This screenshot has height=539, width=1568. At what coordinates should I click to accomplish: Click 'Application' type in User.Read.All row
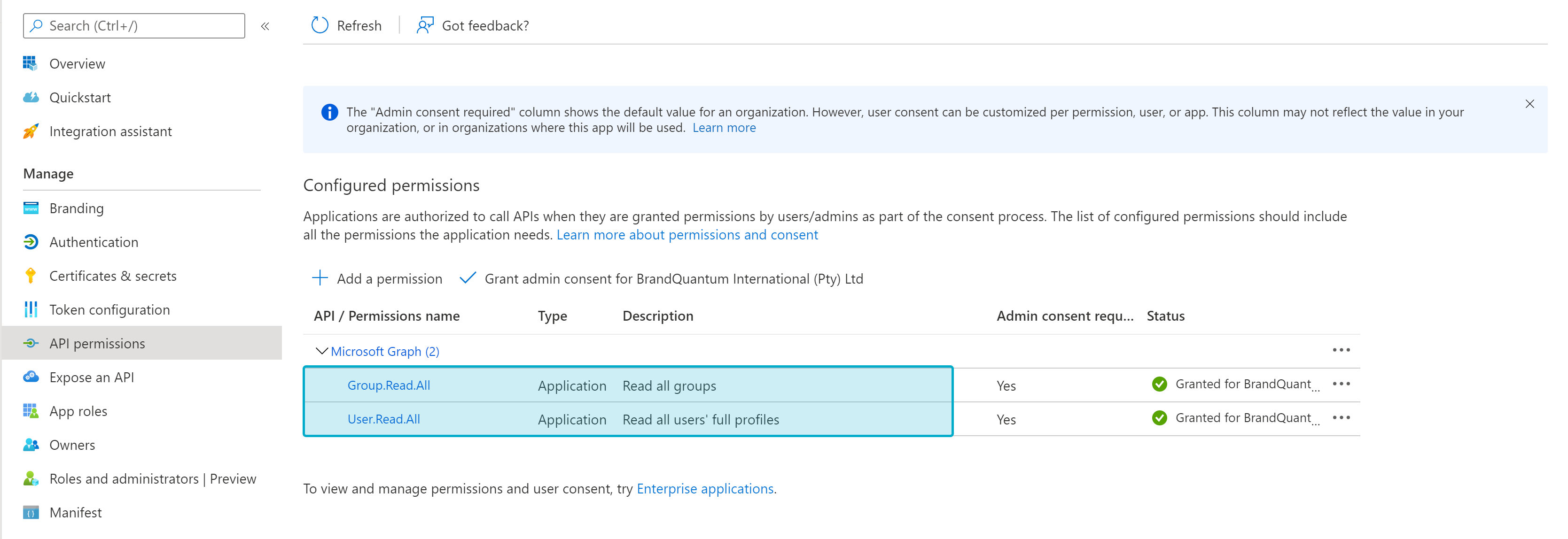571,420
